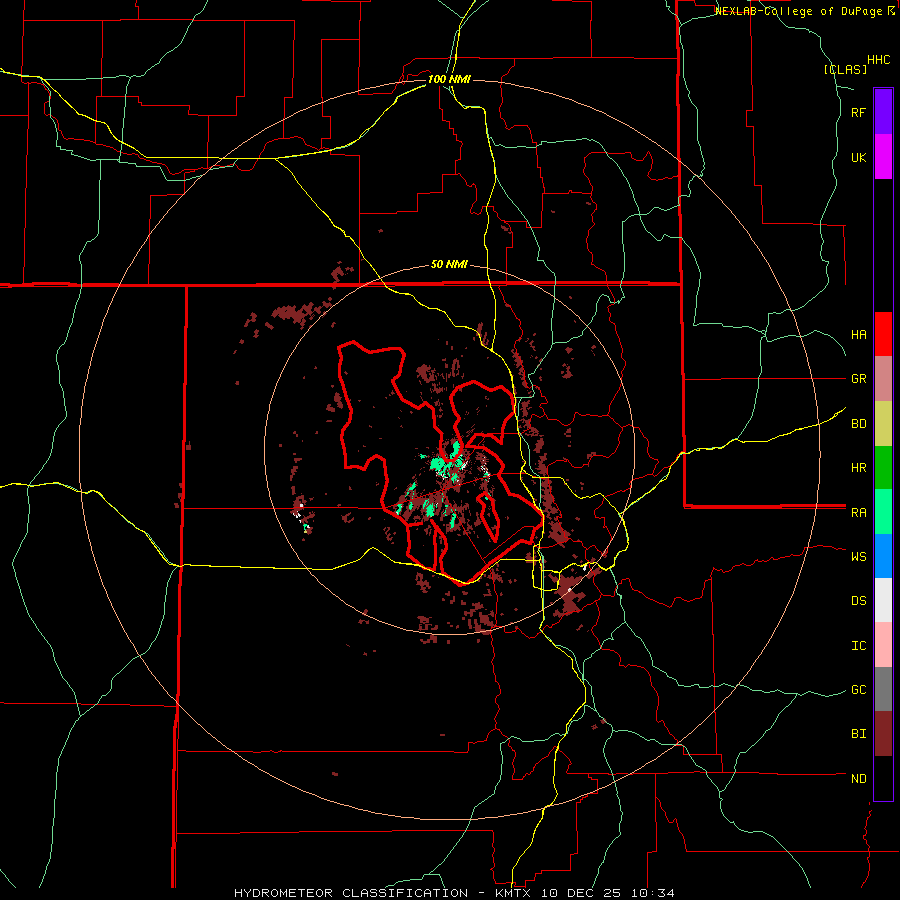900x900 pixels.
Task: Click the BI legend label
Action: point(858,734)
